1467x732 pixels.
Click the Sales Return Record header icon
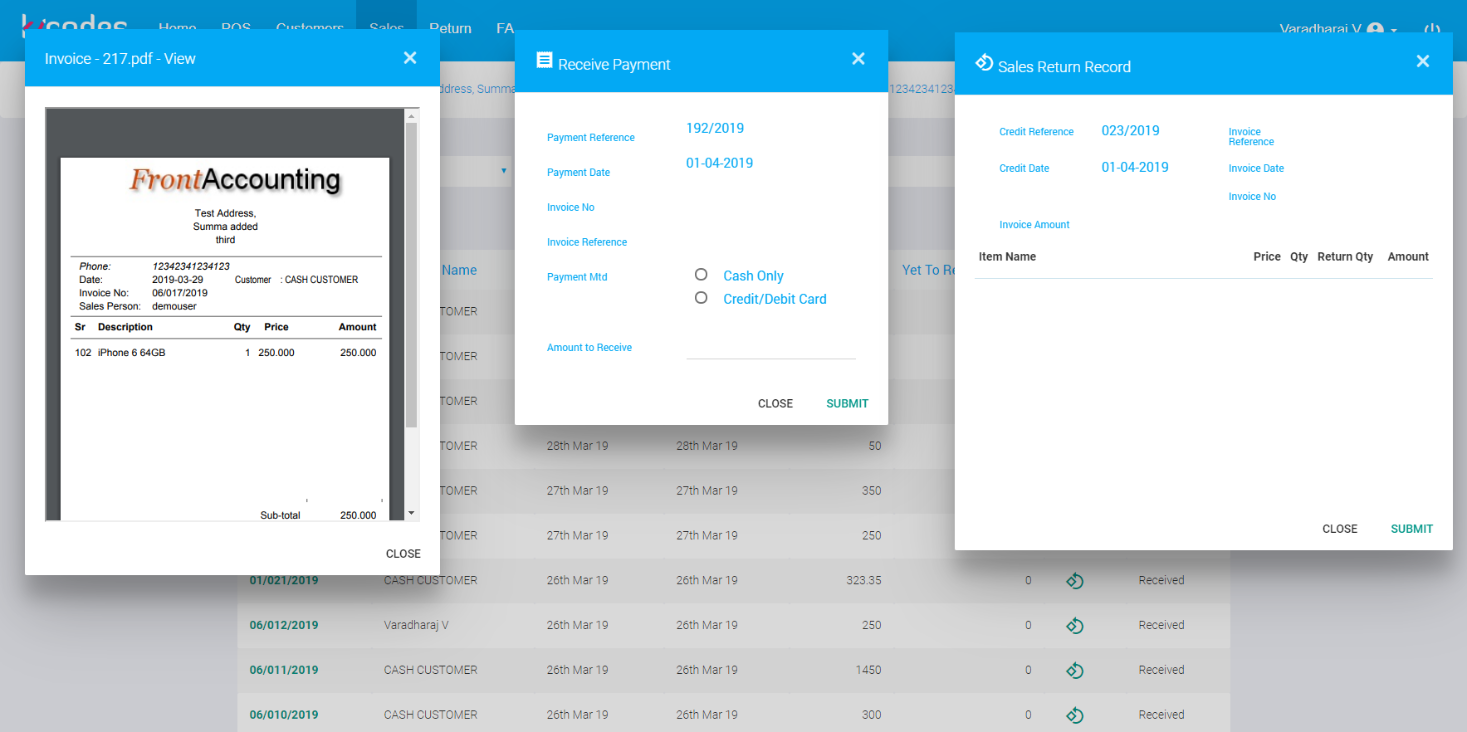point(983,63)
